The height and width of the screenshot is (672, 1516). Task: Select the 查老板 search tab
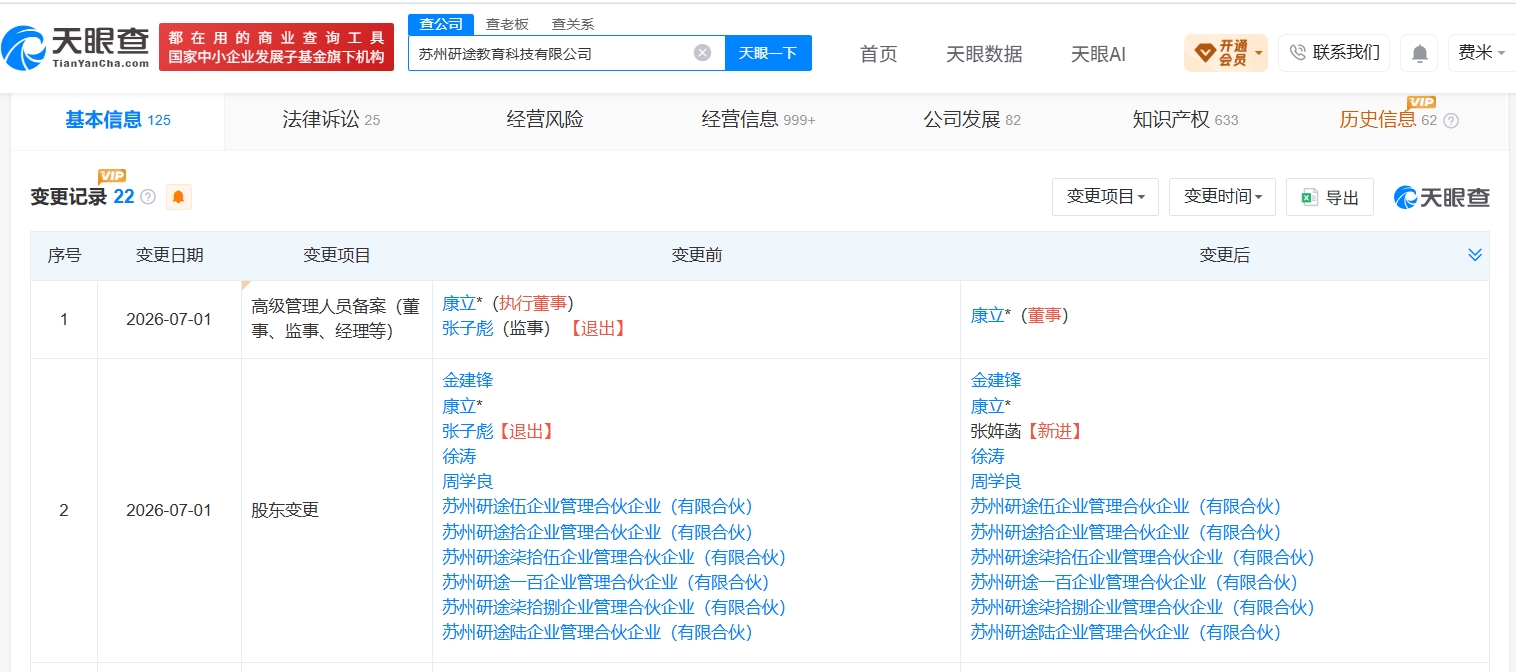click(507, 24)
